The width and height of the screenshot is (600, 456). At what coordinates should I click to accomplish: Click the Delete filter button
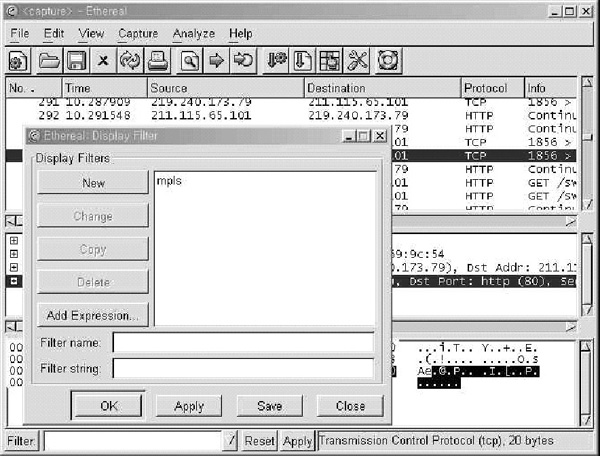coord(93,282)
